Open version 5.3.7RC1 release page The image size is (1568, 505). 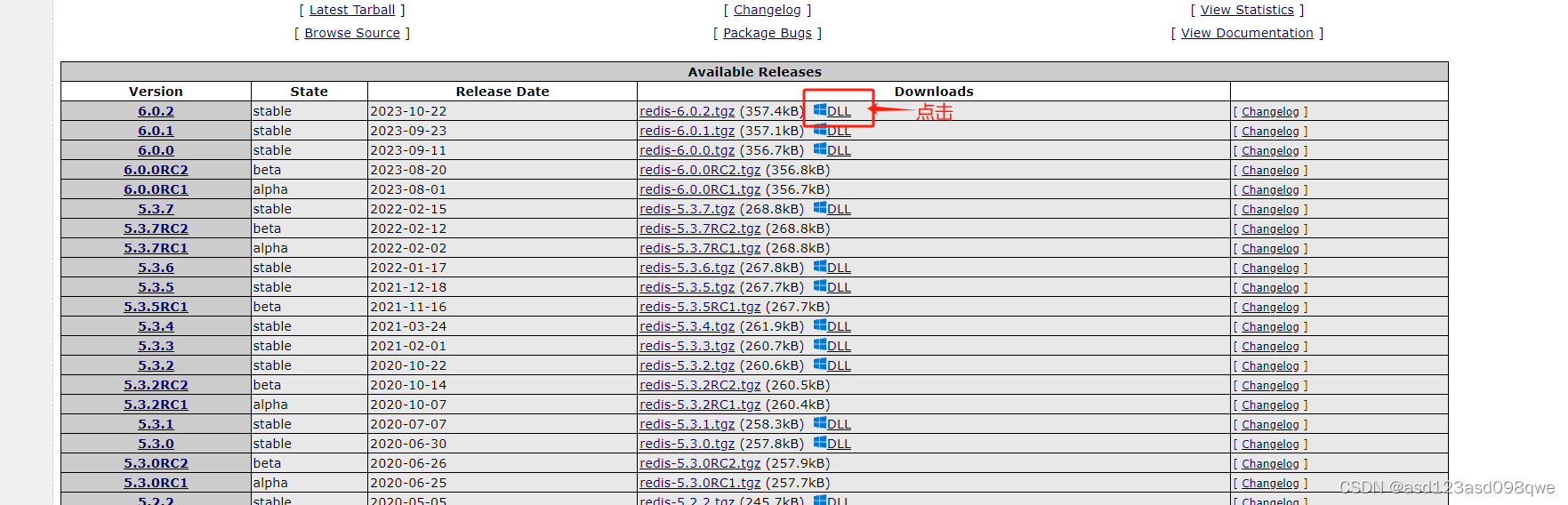pyautogui.click(x=156, y=248)
